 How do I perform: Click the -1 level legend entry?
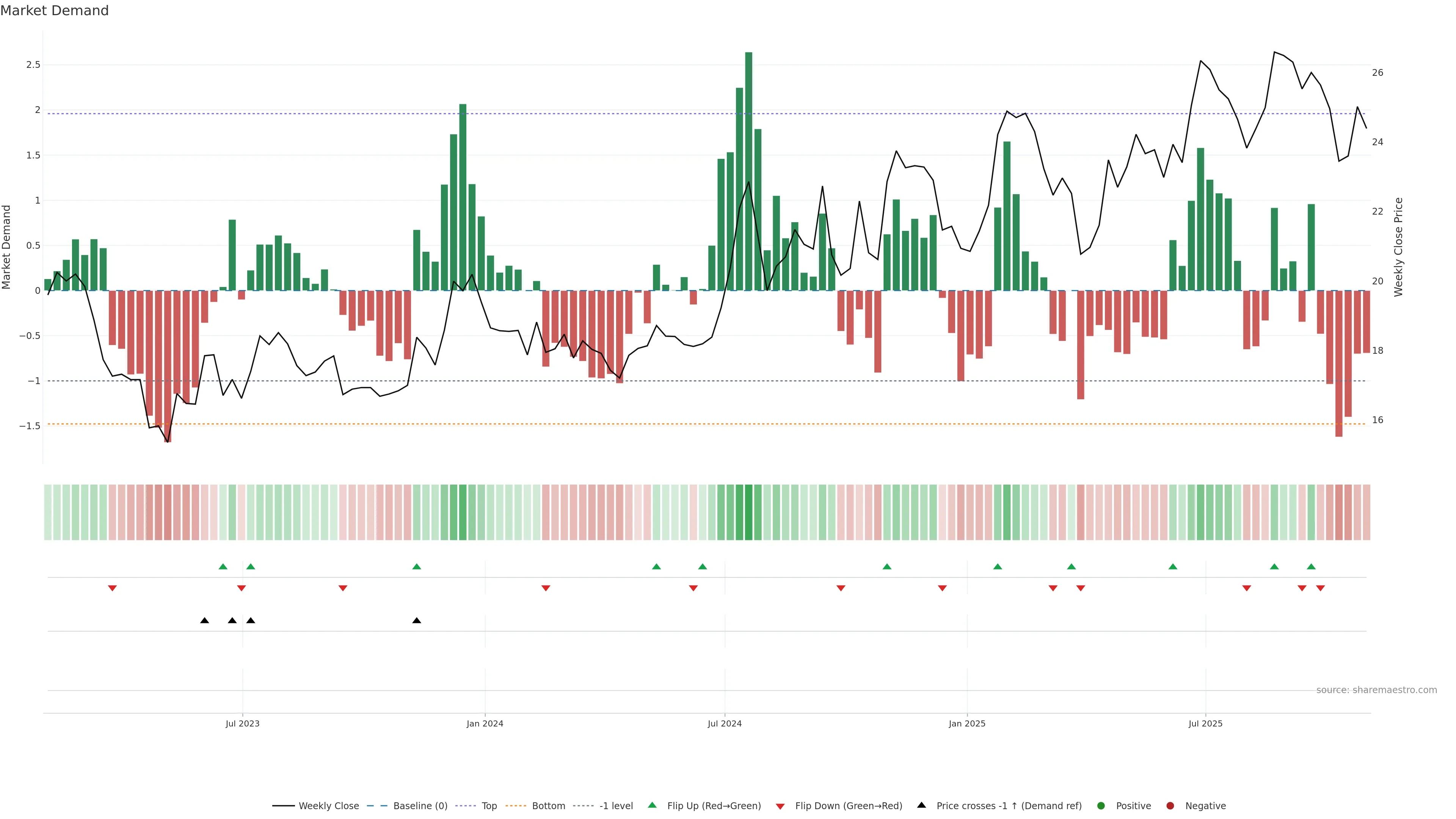615,805
